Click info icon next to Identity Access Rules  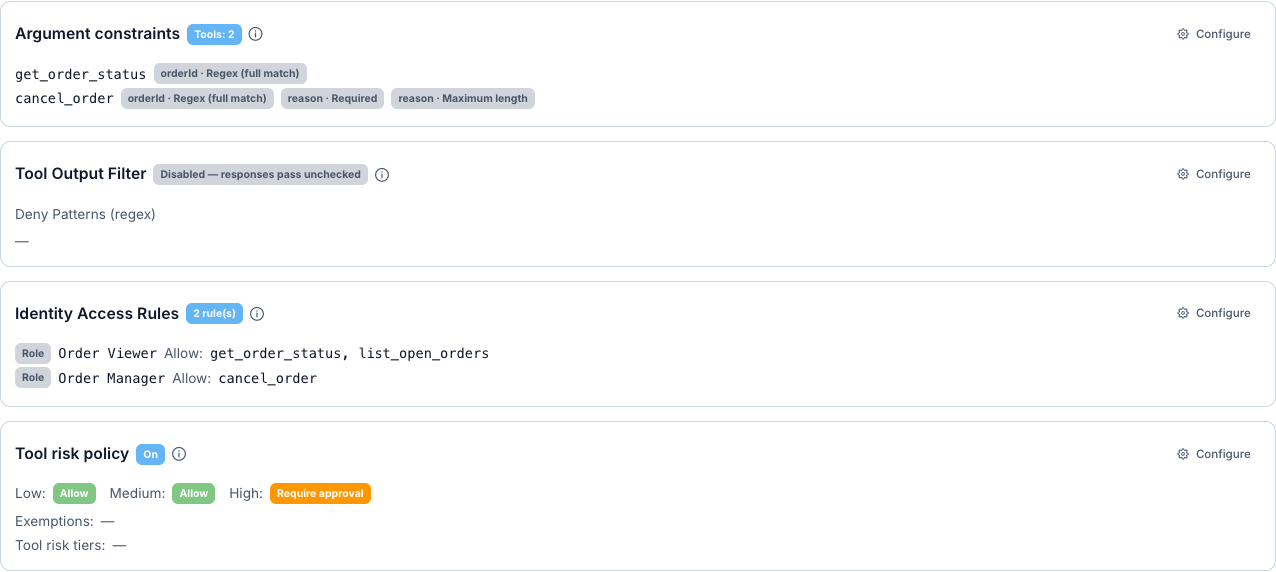[x=257, y=314]
